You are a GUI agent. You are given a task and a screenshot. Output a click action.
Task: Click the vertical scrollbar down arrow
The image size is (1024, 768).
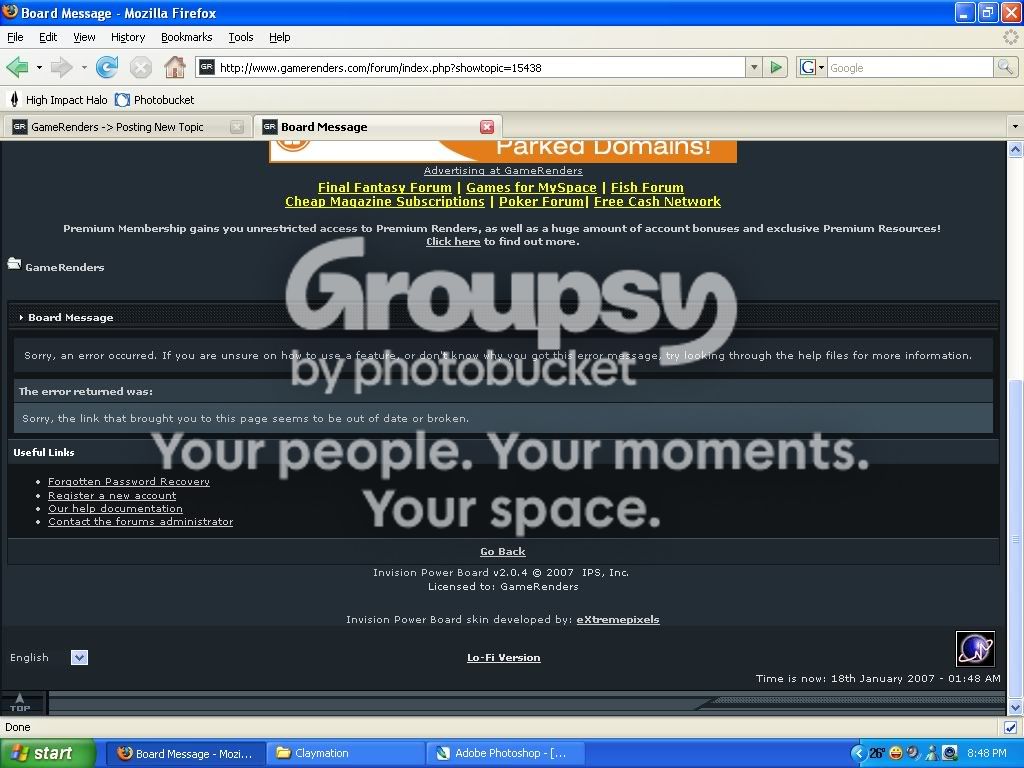point(1016,707)
